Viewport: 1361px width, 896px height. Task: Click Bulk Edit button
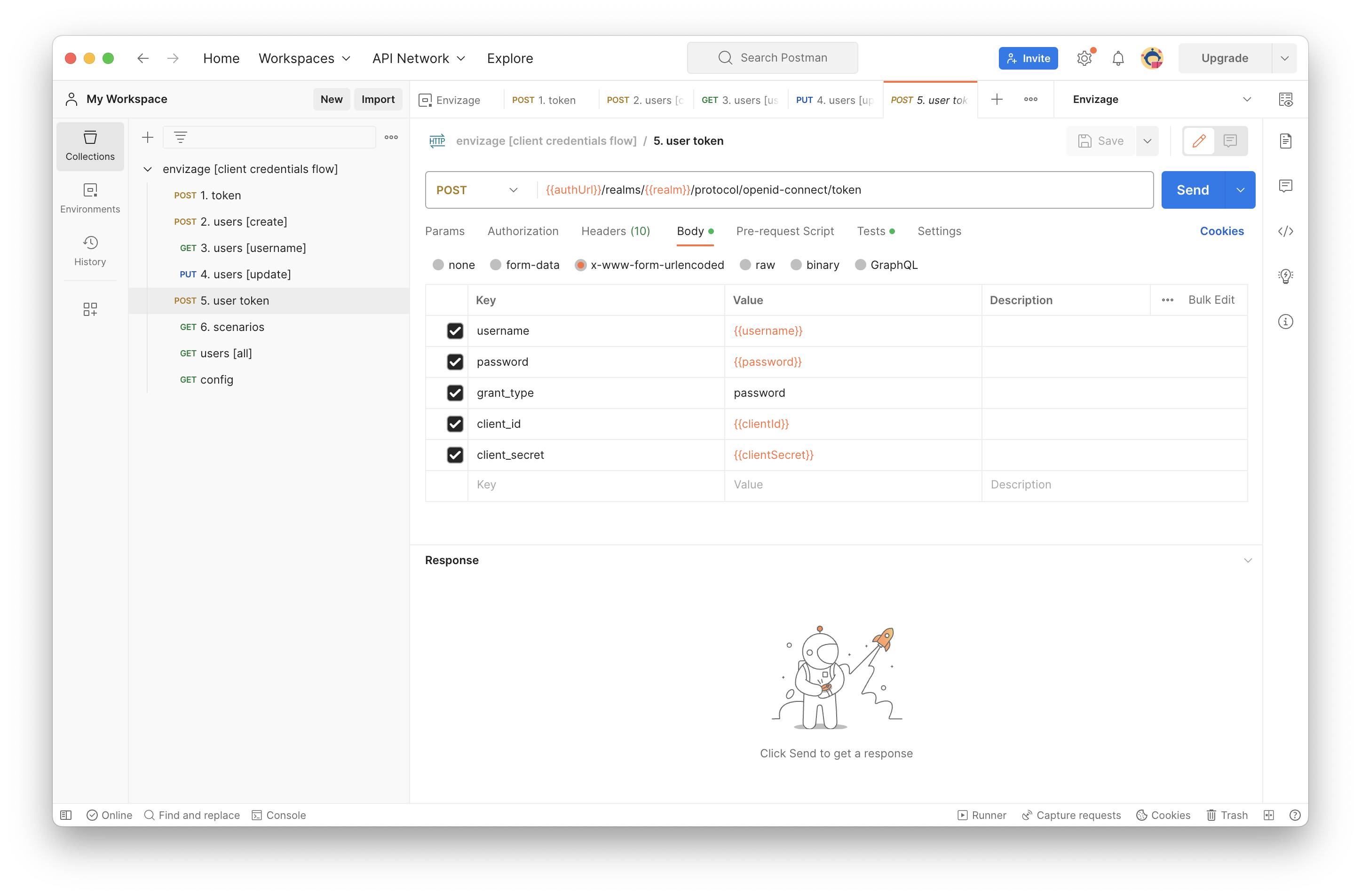click(1211, 299)
